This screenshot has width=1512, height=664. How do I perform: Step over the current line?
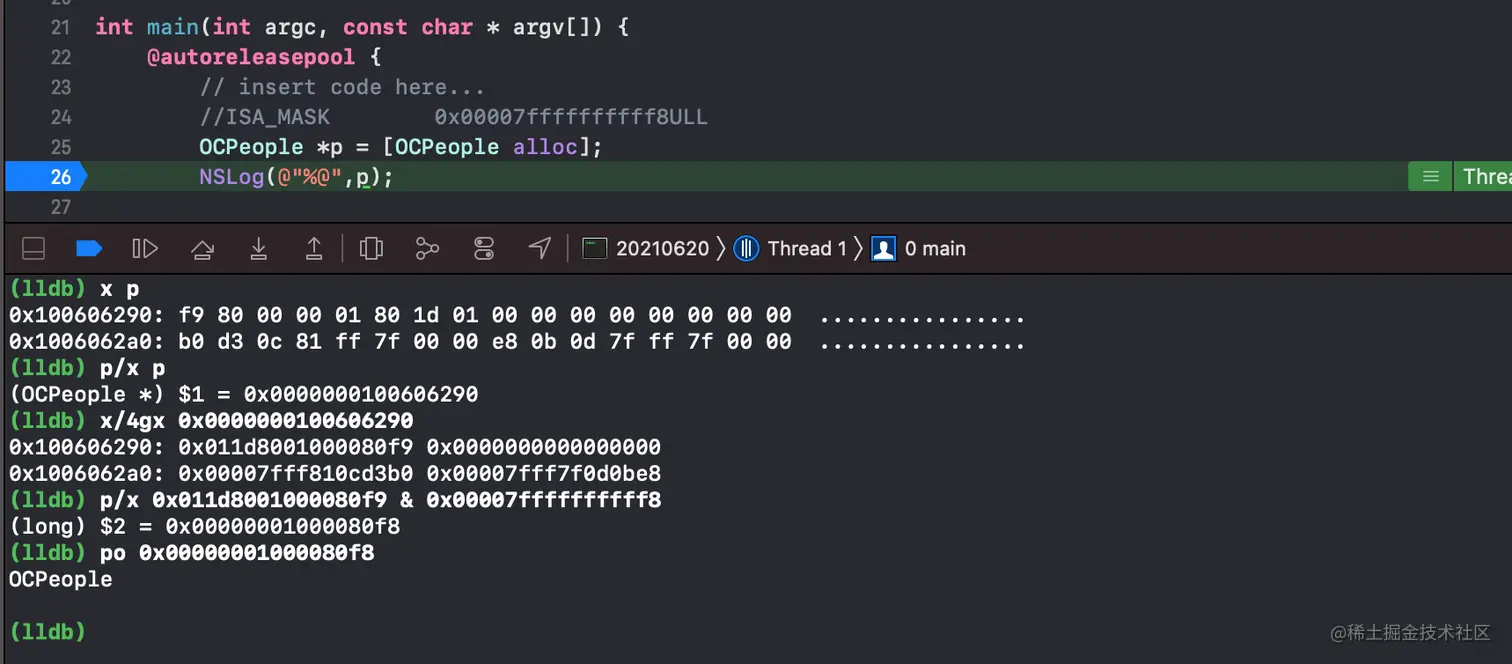(202, 248)
